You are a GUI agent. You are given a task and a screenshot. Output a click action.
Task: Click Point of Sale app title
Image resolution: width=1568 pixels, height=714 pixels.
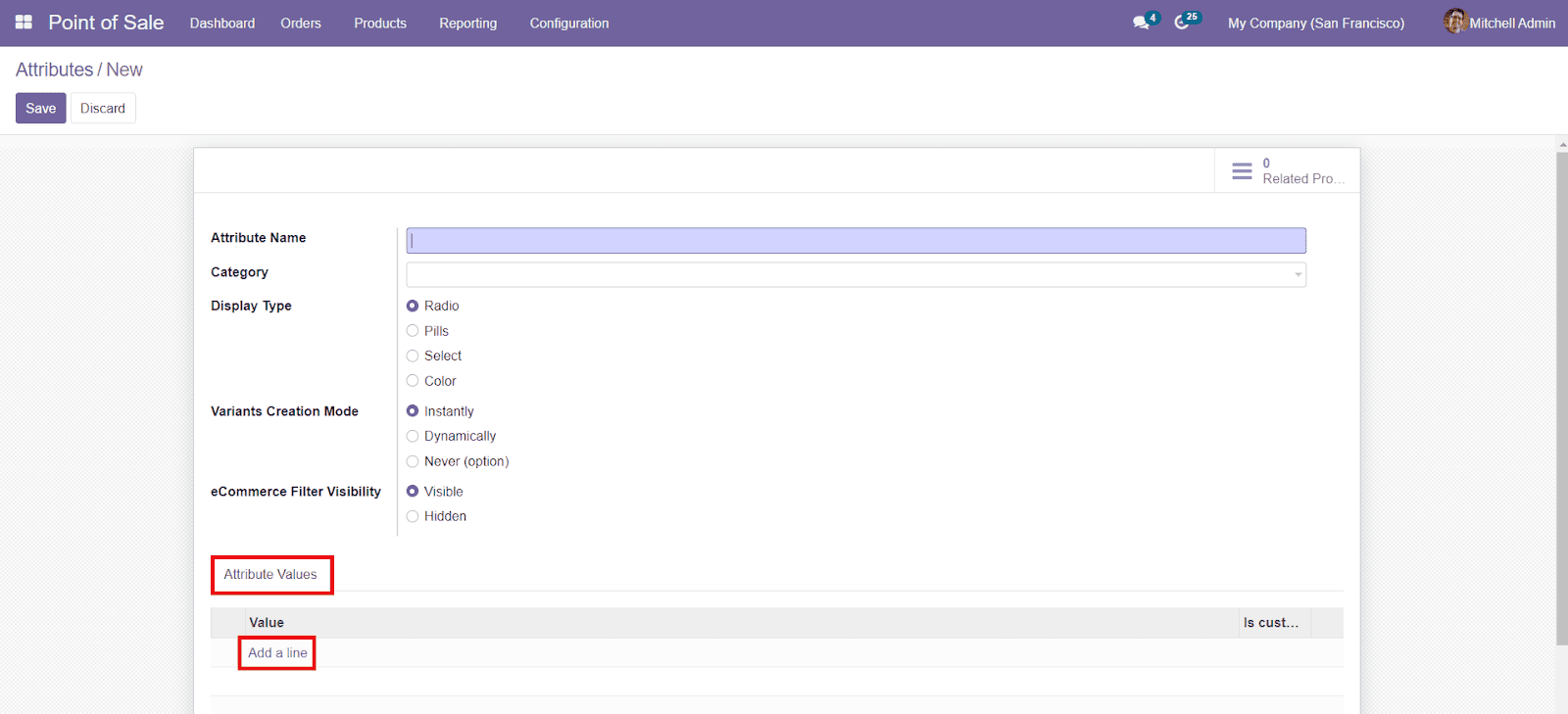106,23
